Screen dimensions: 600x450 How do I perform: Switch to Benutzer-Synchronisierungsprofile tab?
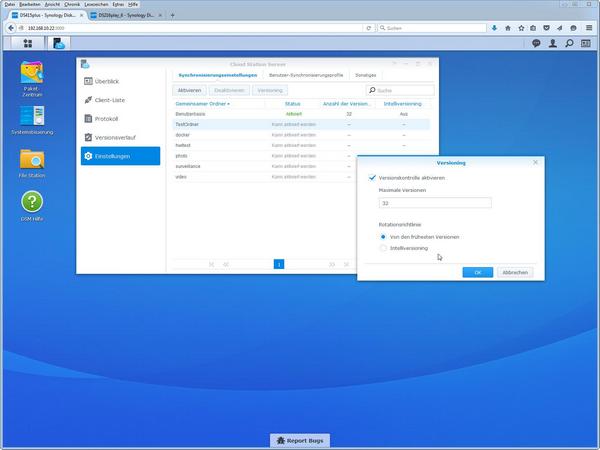[306, 75]
